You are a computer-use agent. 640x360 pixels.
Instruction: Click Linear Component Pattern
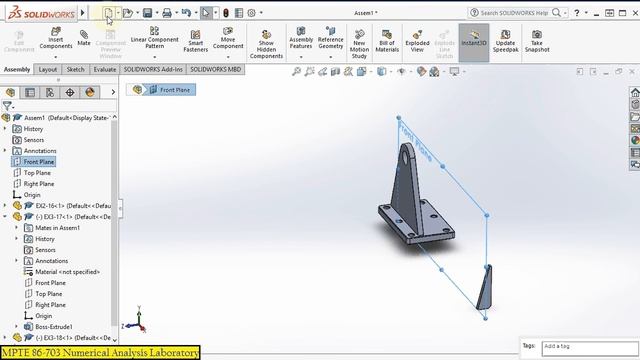(x=154, y=38)
